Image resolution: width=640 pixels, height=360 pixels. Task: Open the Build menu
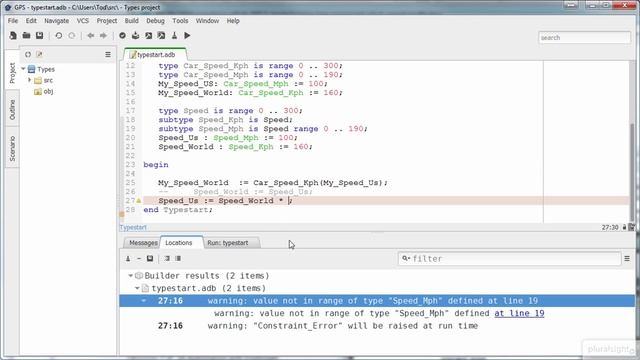pyautogui.click(x=131, y=21)
